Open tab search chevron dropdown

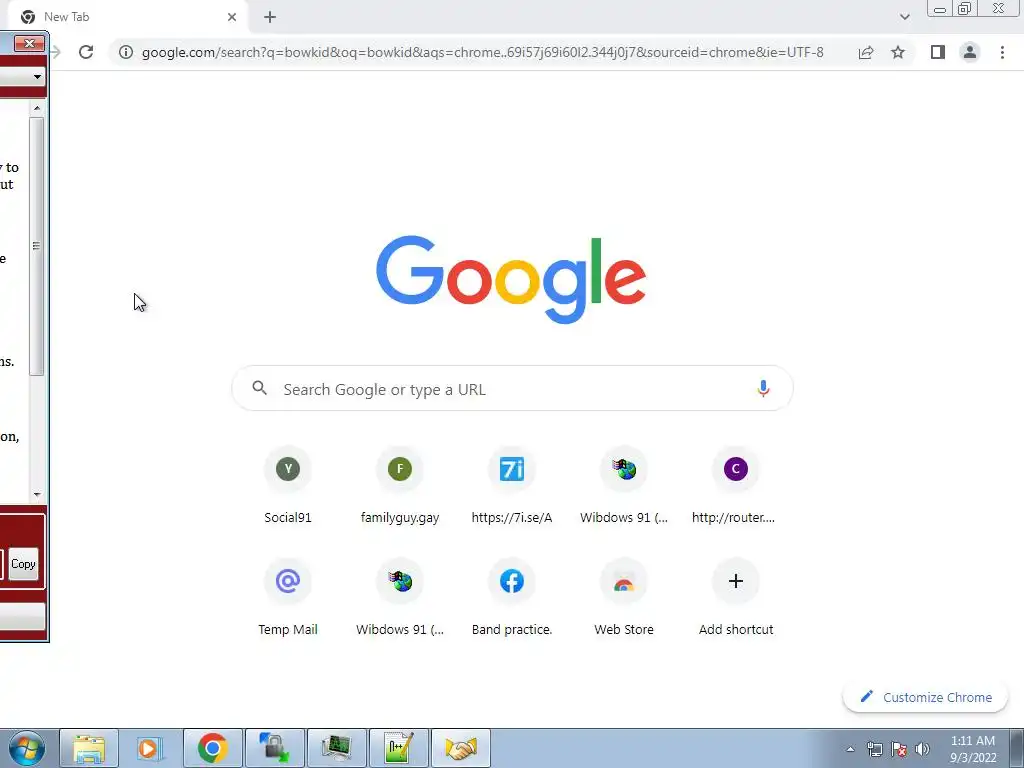(904, 17)
